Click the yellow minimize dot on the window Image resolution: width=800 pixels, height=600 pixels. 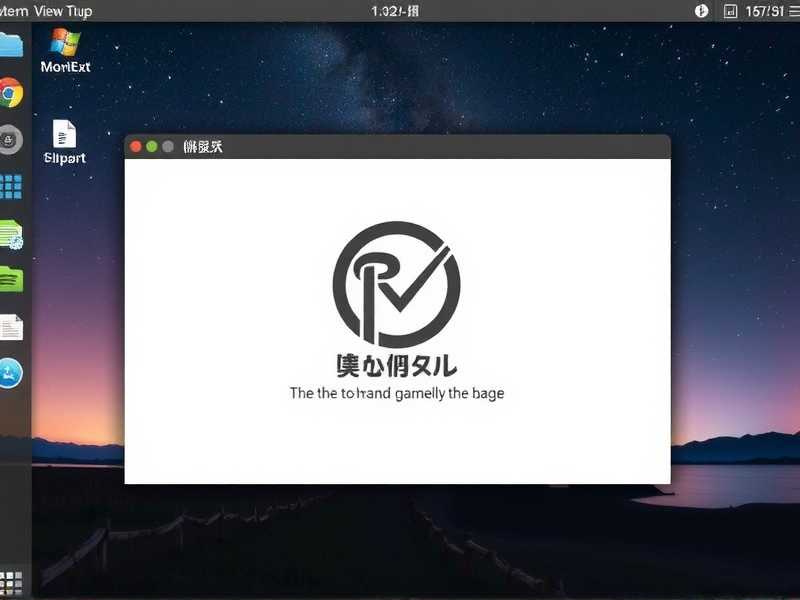pyautogui.click(x=152, y=145)
